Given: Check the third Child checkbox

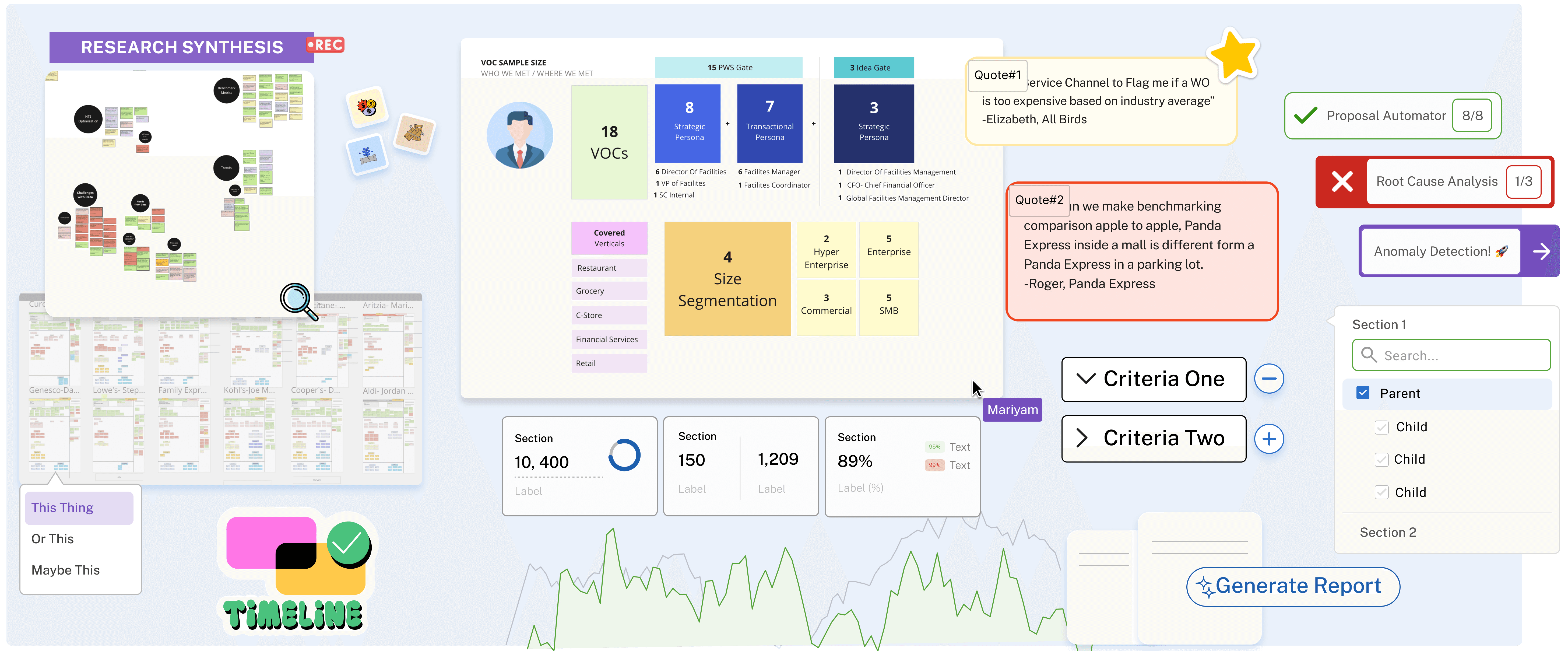Looking at the screenshot, I should [x=1381, y=492].
